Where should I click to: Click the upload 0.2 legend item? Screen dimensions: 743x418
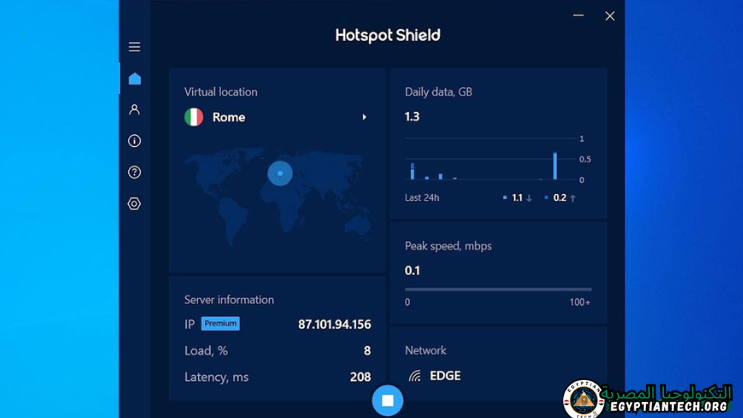(x=560, y=198)
